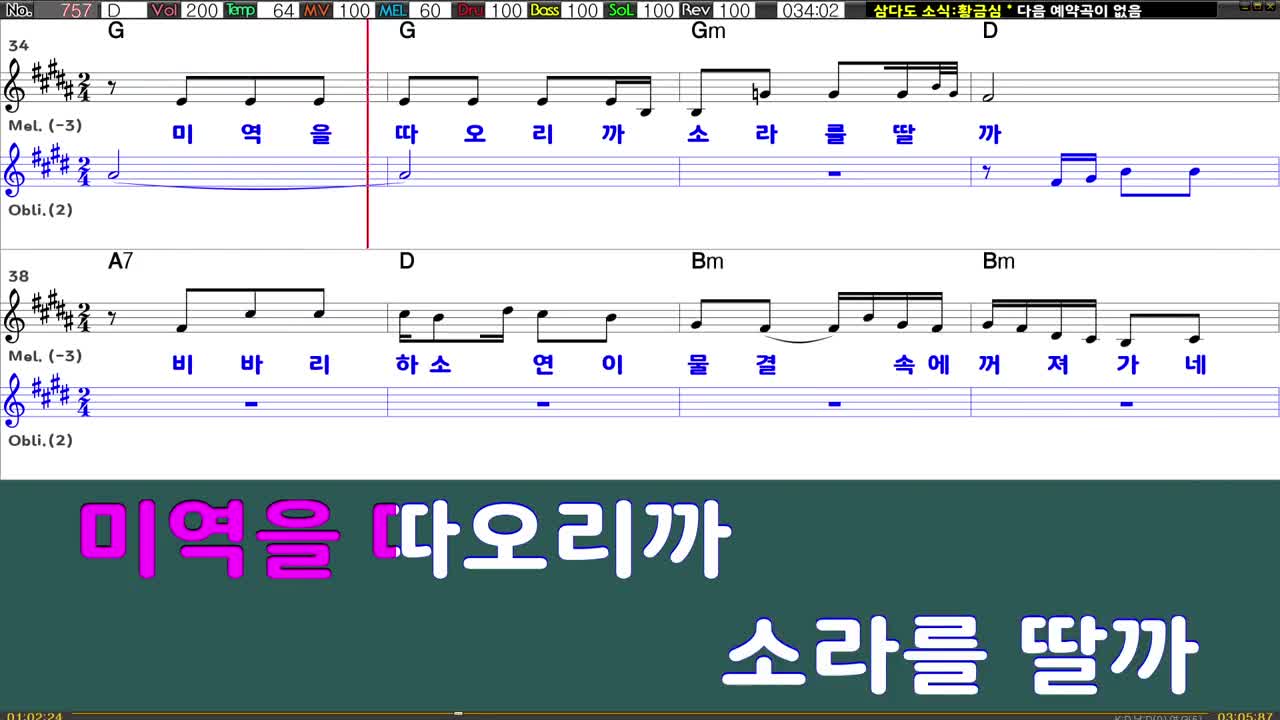Click the Rev reverb label
This screenshot has height=720, width=1280.
(697, 10)
